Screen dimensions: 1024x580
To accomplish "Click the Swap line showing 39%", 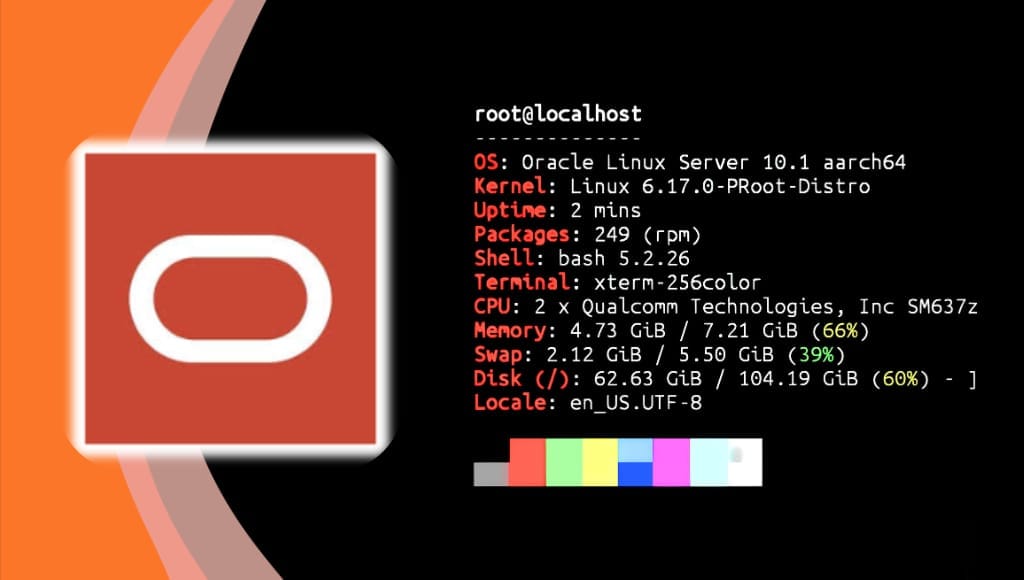I will 660,355.
